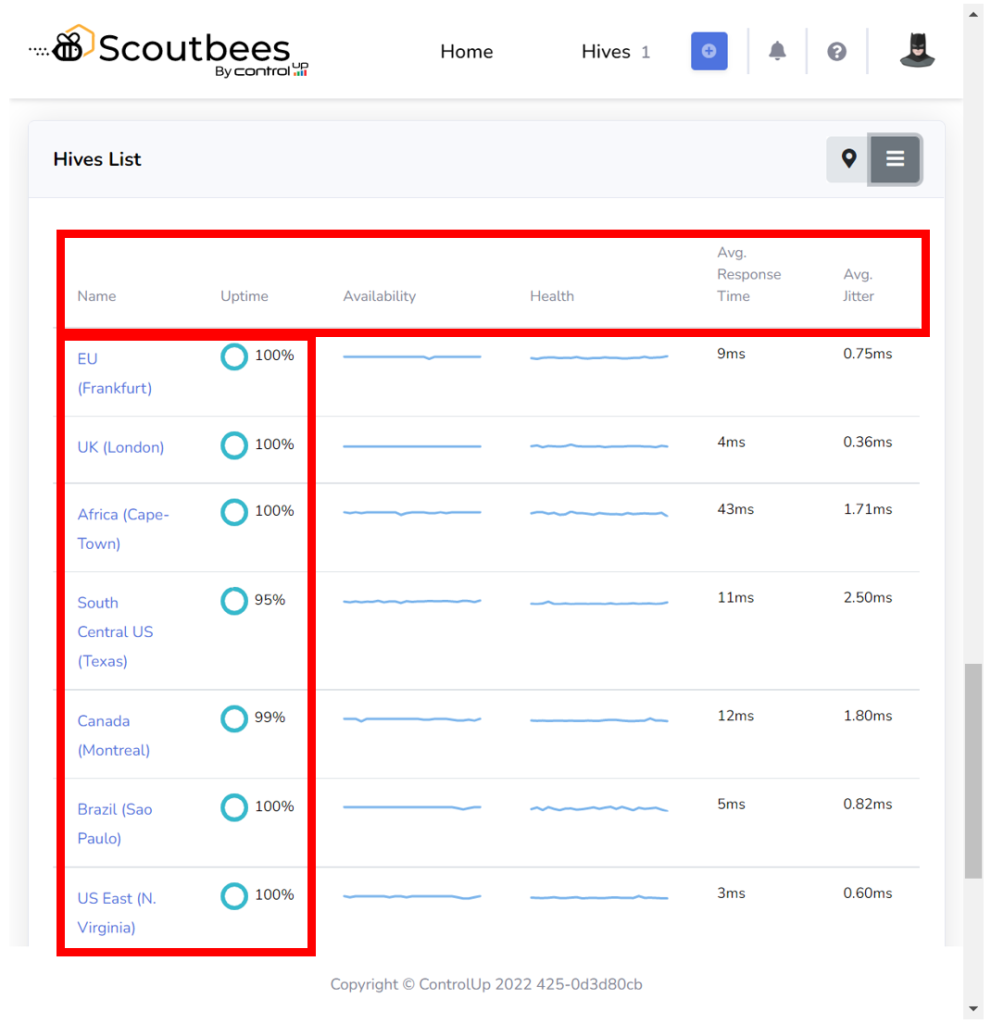Open the help question mark icon
Screen dimensions: 991x1024
click(x=837, y=51)
